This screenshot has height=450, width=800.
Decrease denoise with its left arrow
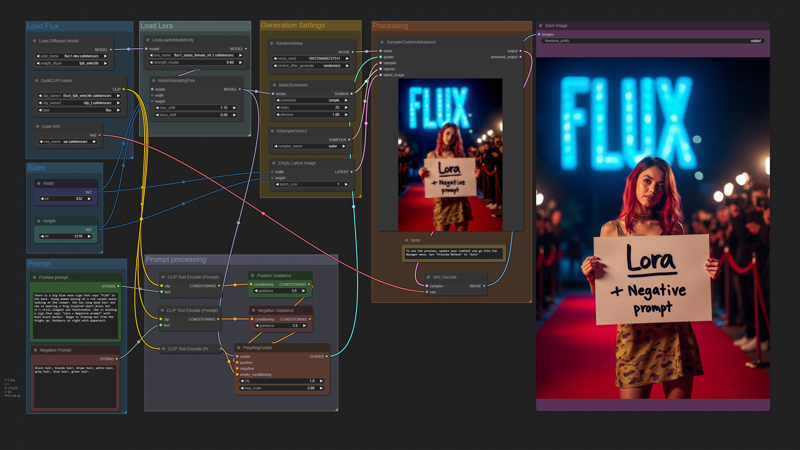click(x=278, y=115)
